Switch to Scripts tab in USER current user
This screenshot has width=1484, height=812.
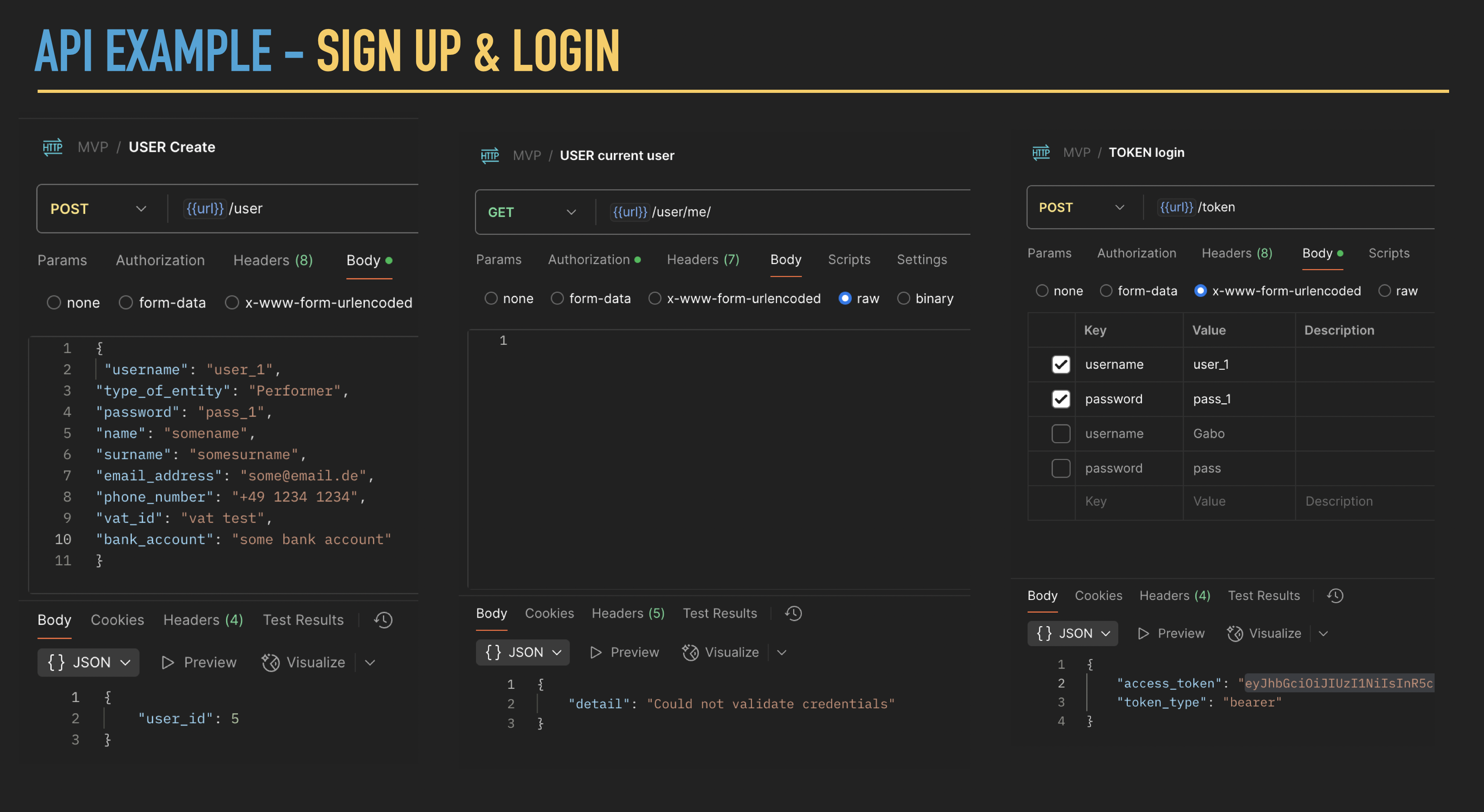tap(849, 260)
